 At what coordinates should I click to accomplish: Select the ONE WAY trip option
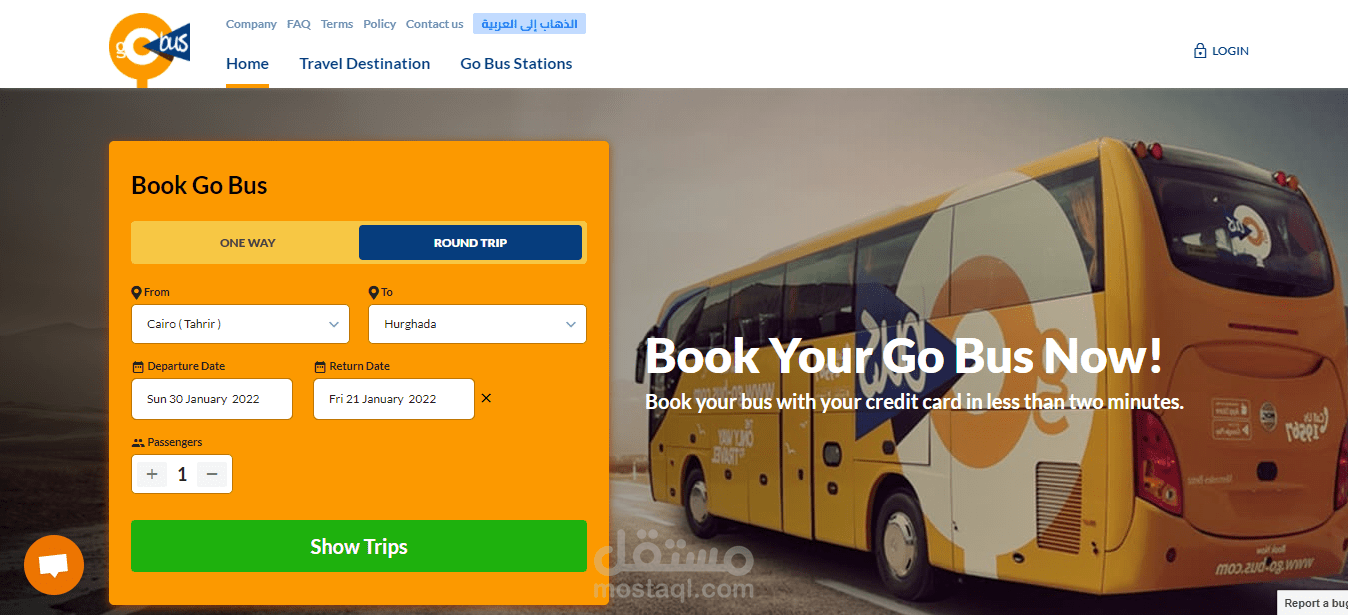[247, 243]
